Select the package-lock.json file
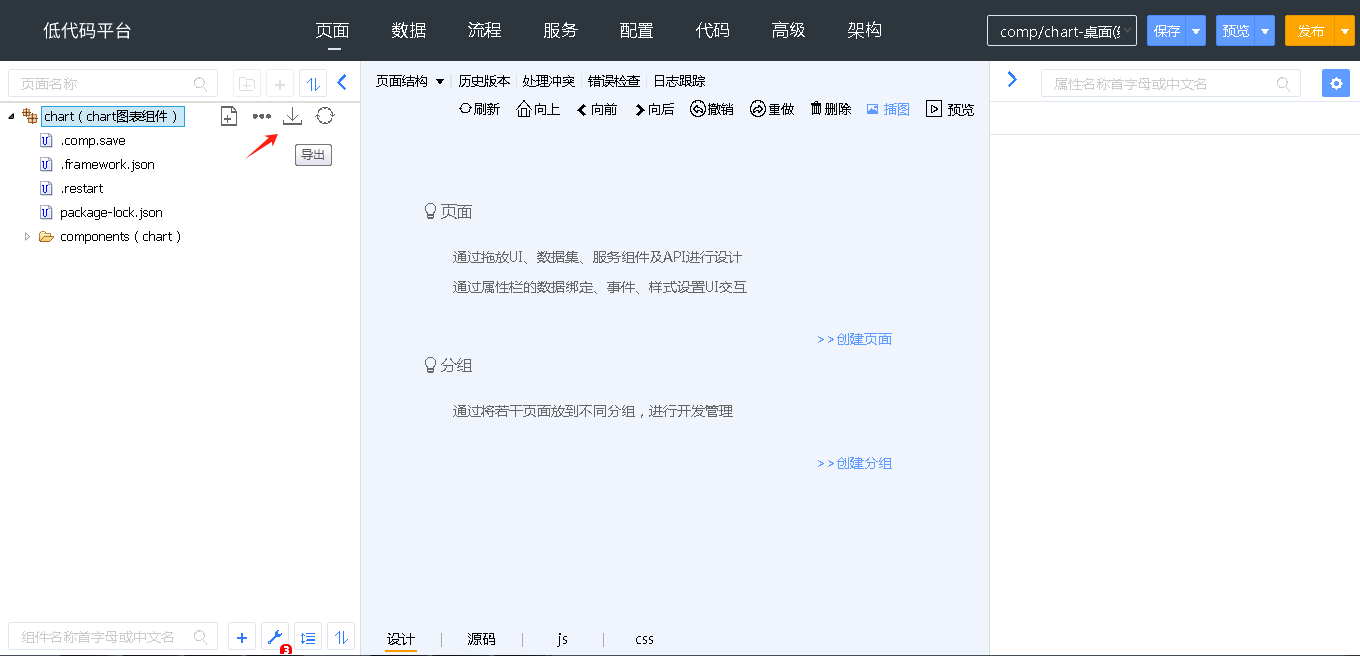 (x=111, y=213)
